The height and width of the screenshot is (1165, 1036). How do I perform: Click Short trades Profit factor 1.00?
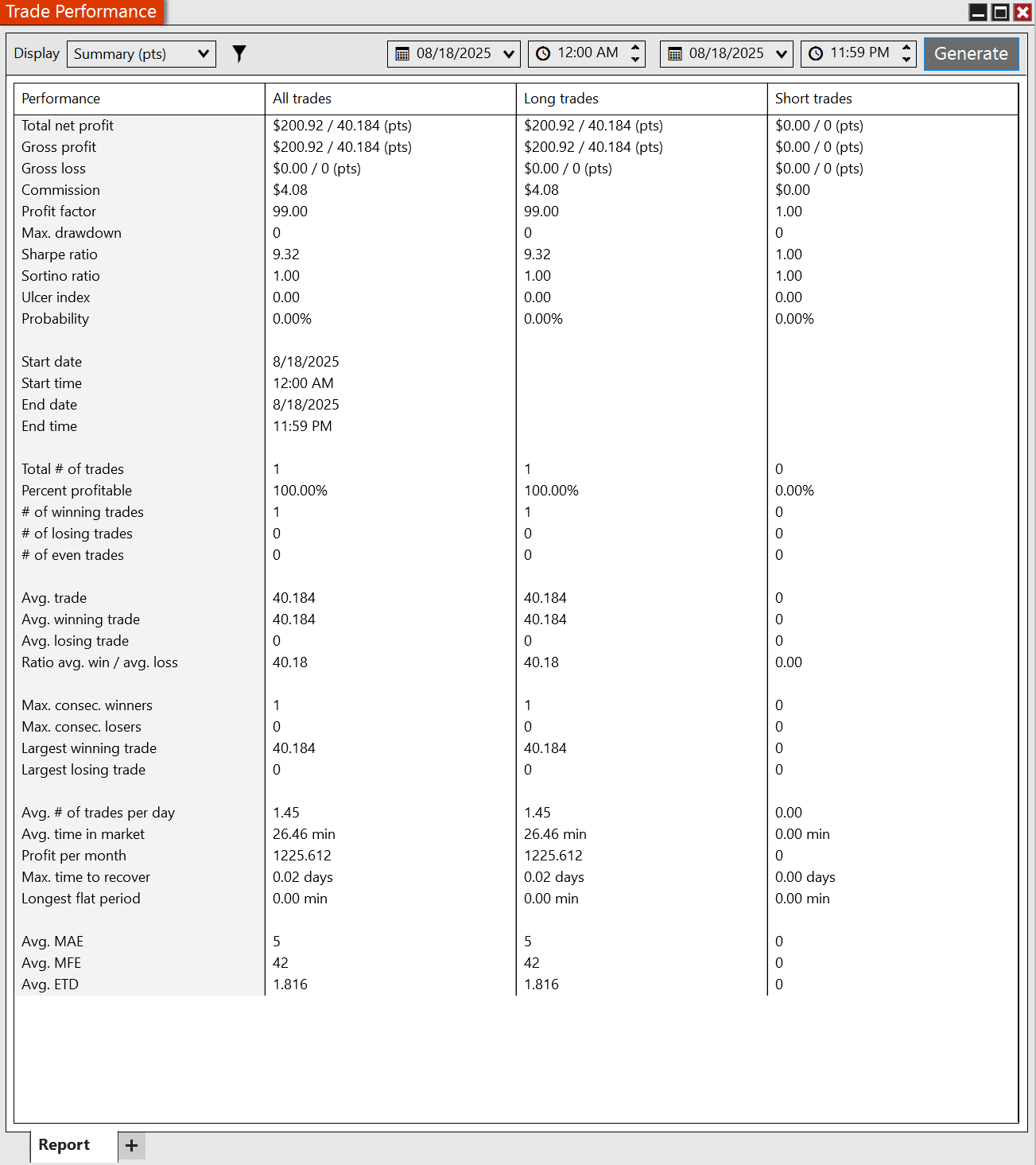(x=789, y=212)
